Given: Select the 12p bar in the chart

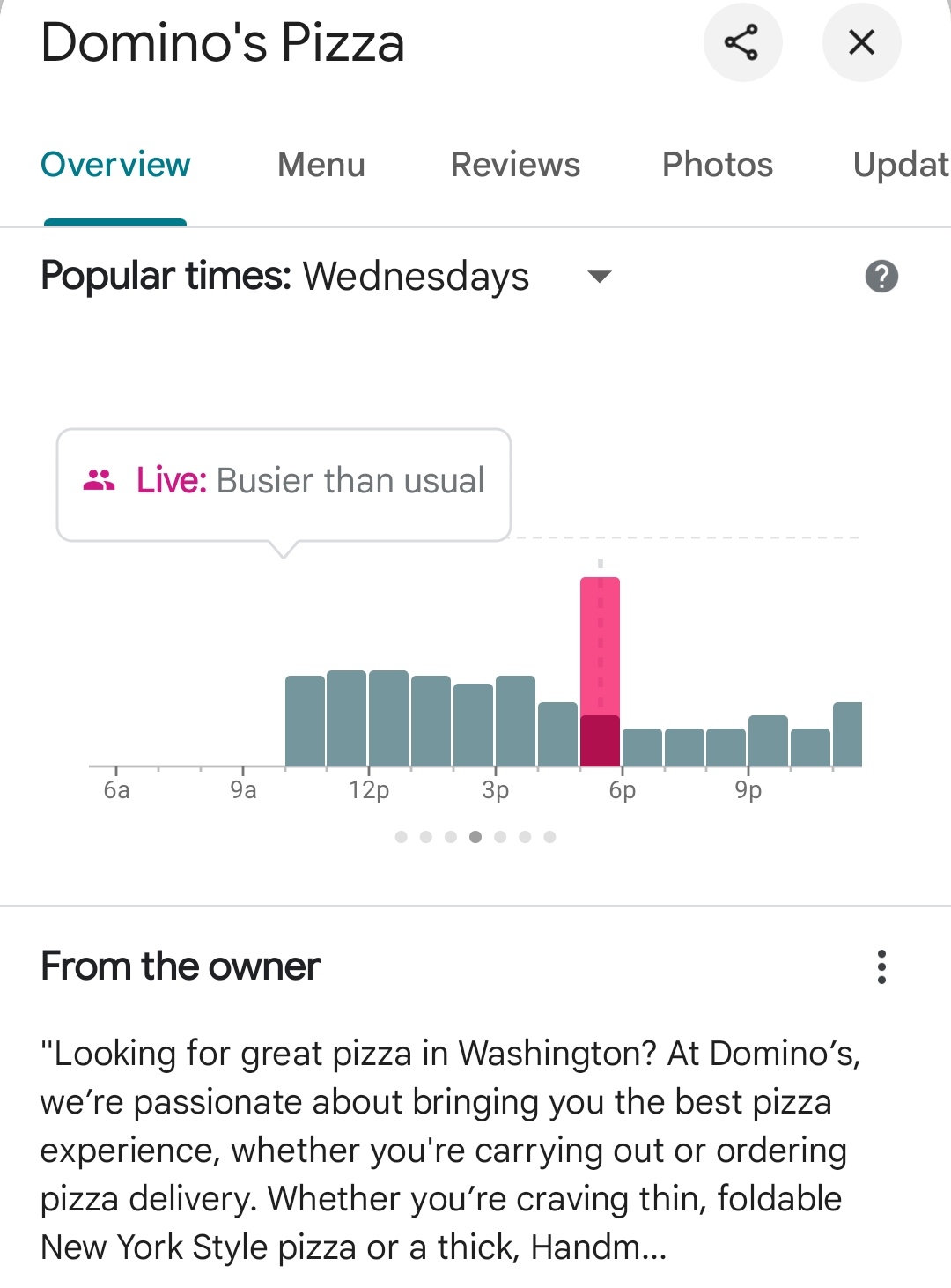Looking at the screenshot, I should [x=388, y=718].
